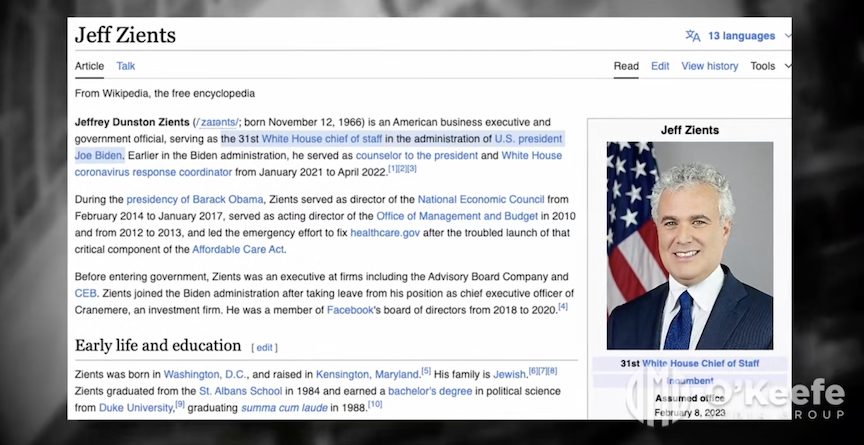Screen dimensions: 864x445
Task: Click the edit link beside Early life and education
Action: pyautogui.click(x=264, y=348)
